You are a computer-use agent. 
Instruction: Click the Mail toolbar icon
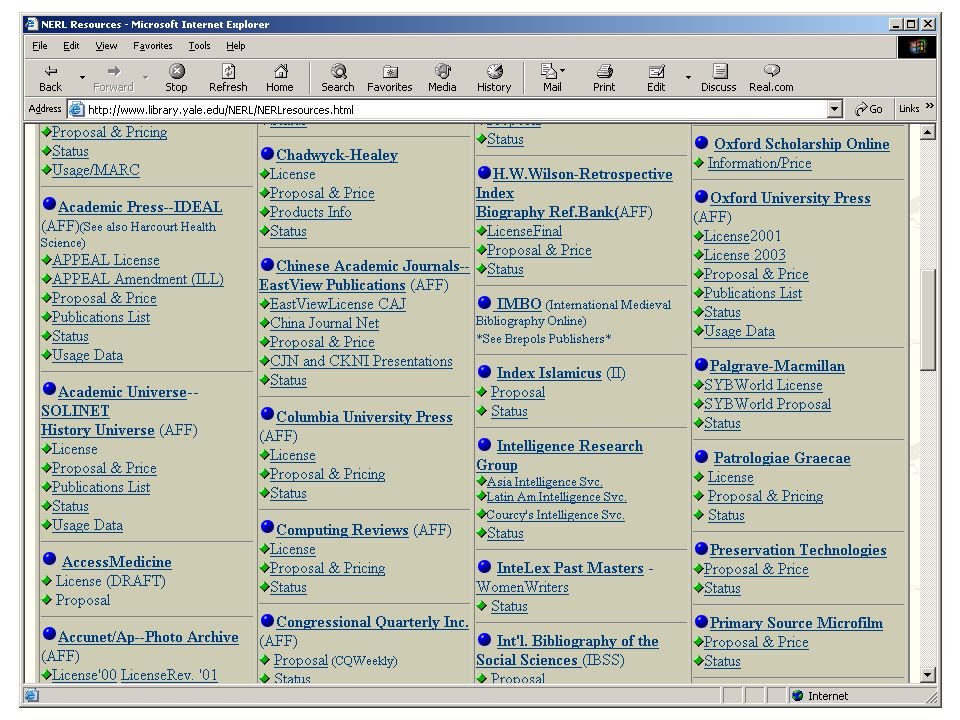(x=550, y=78)
